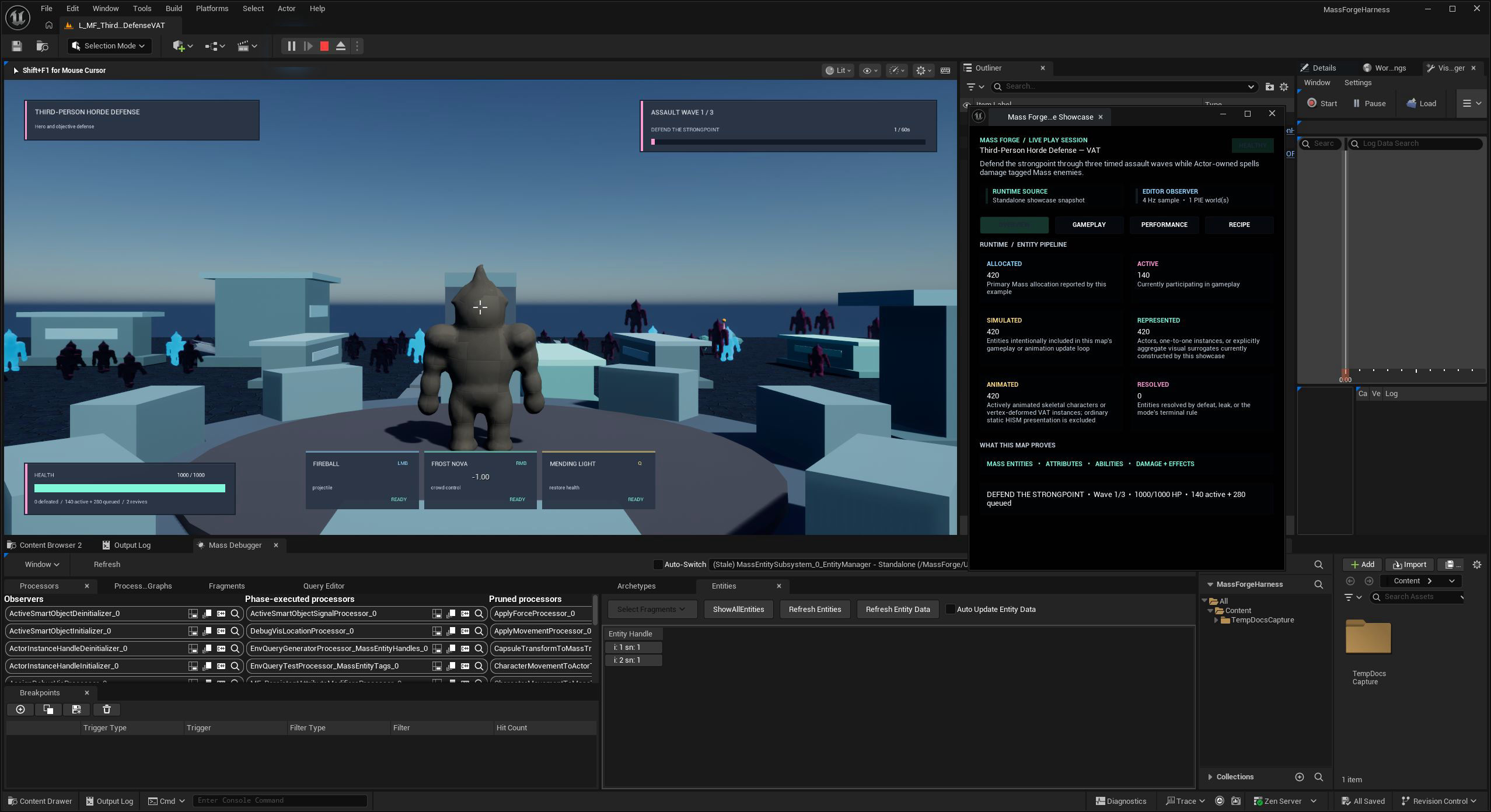The height and width of the screenshot is (812, 1491).
Task: Open viewport settings gear menu
Action: pos(924,71)
